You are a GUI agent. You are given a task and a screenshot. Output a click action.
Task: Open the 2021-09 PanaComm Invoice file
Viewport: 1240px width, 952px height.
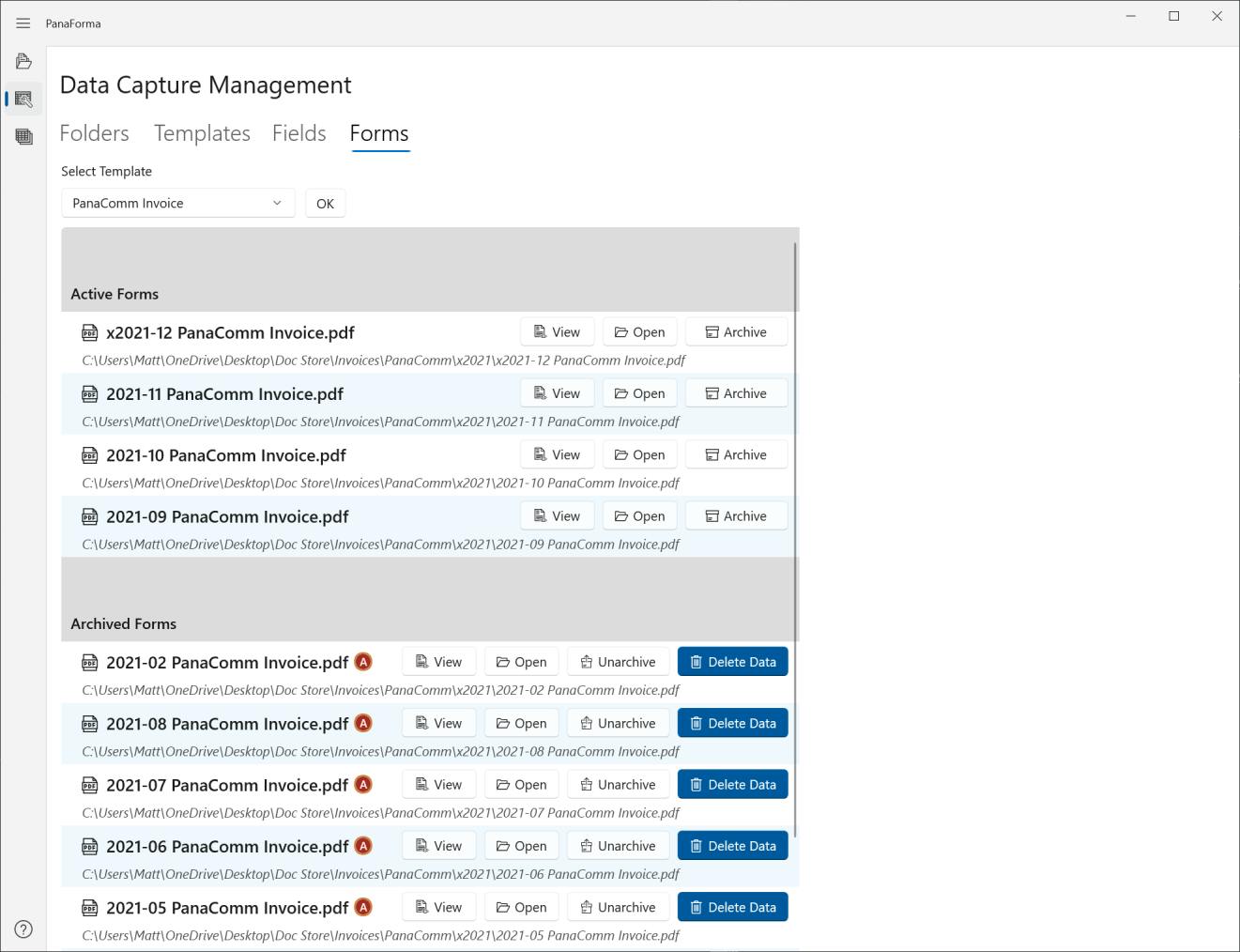coord(639,516)
